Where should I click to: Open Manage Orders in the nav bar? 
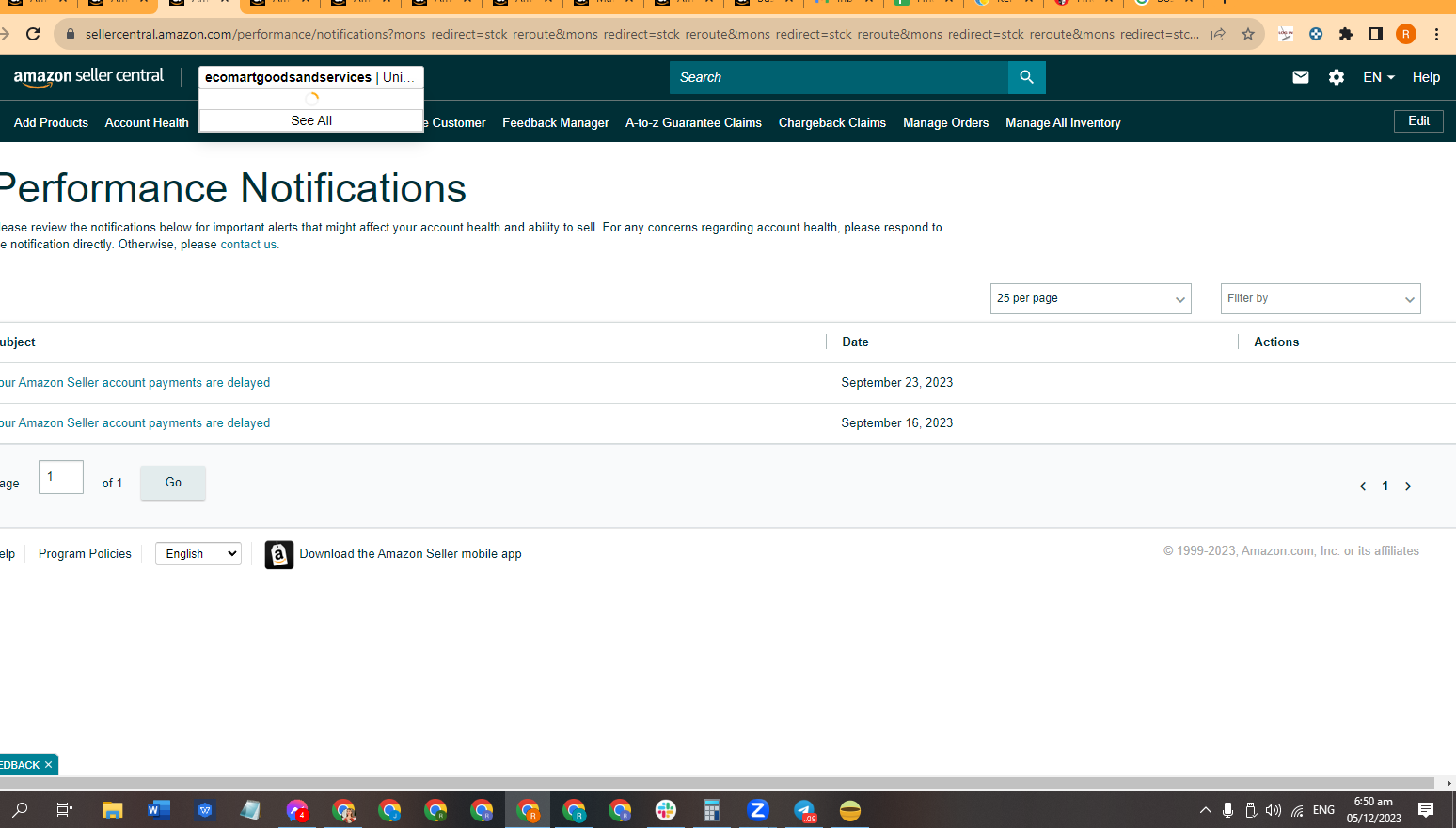click(x=946, y=122)
